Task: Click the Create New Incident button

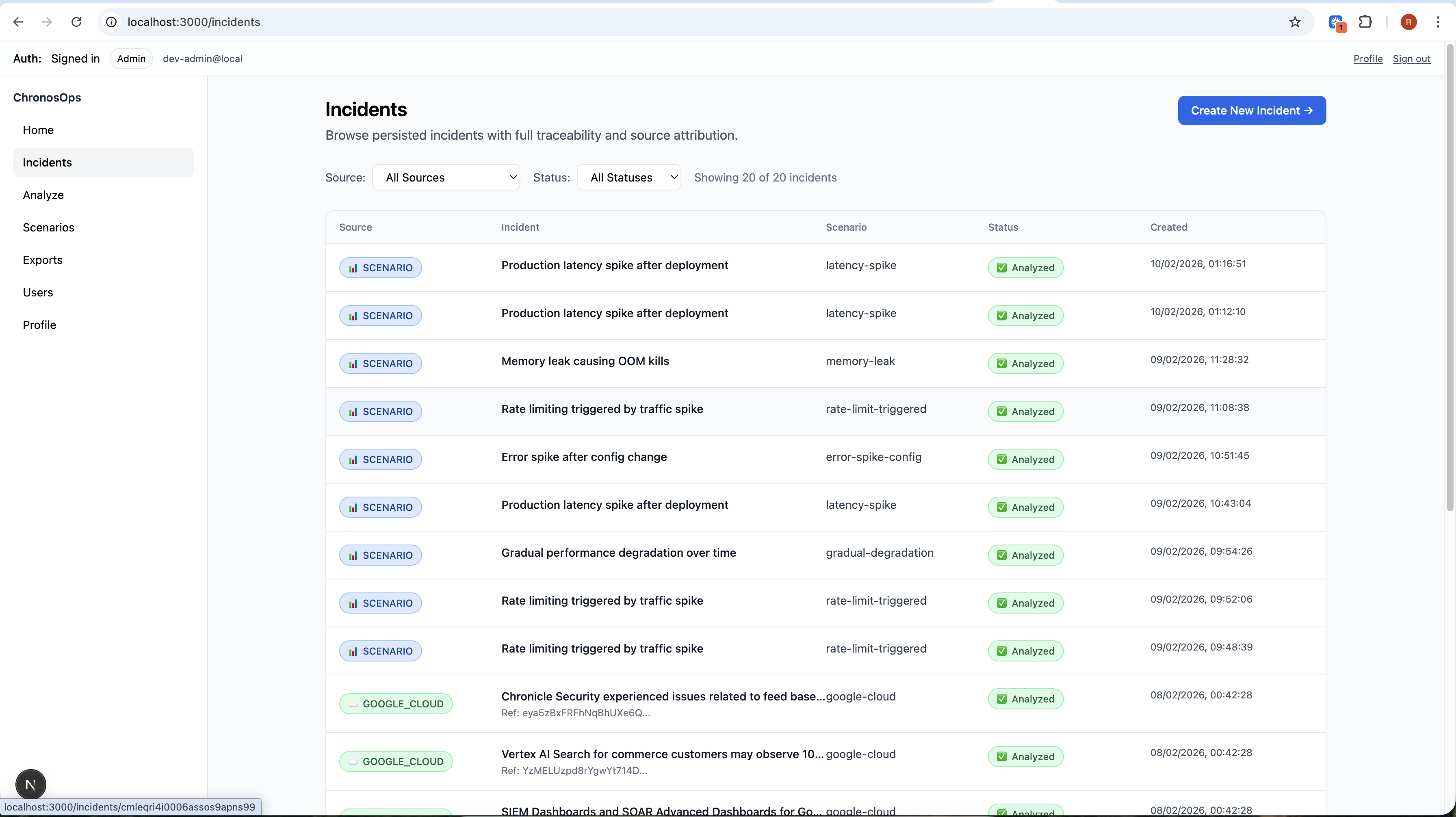Action: pos(1251,111)
